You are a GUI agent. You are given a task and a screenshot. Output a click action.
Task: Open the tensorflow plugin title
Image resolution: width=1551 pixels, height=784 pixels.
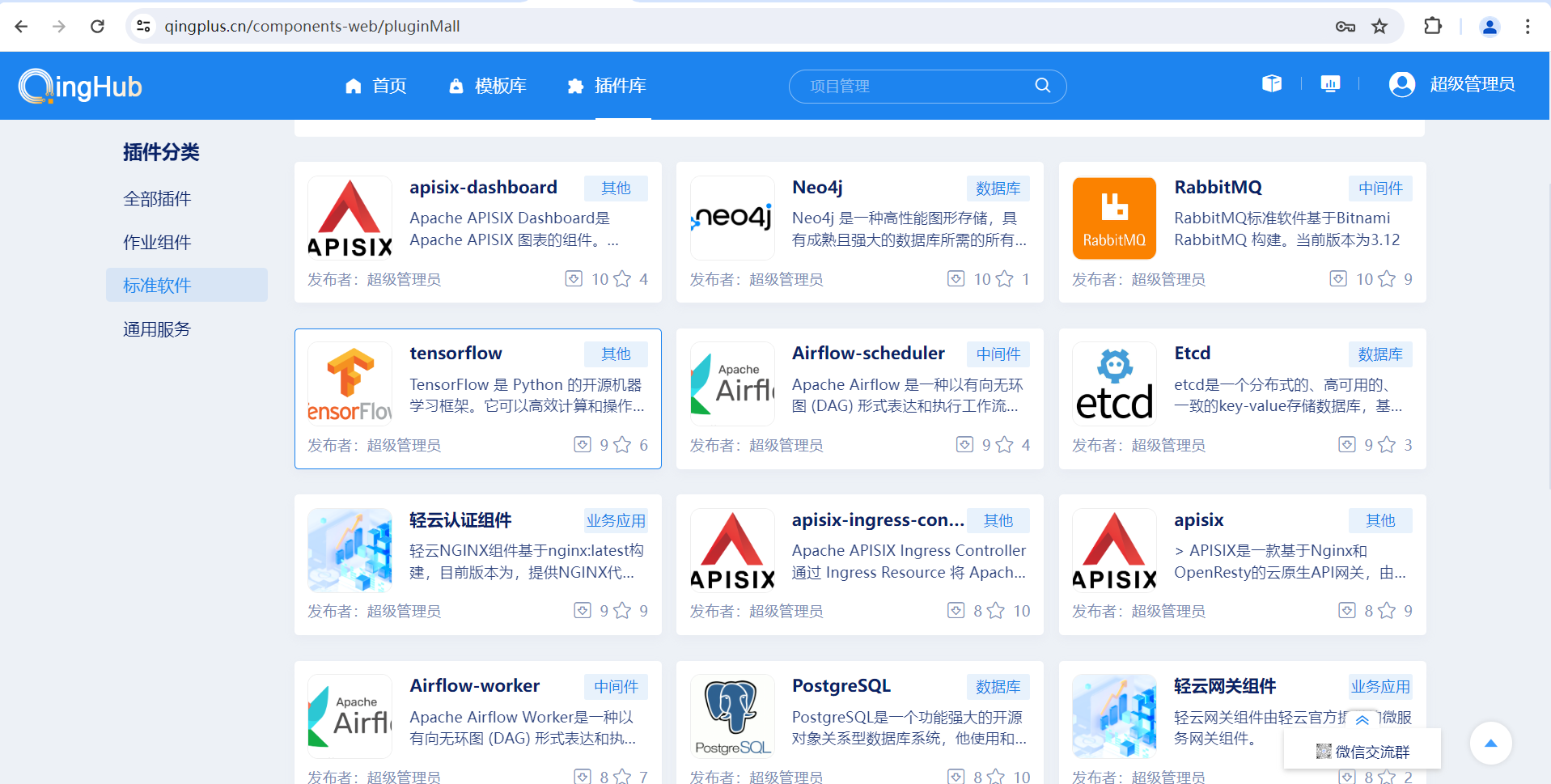tap(456, 354)
